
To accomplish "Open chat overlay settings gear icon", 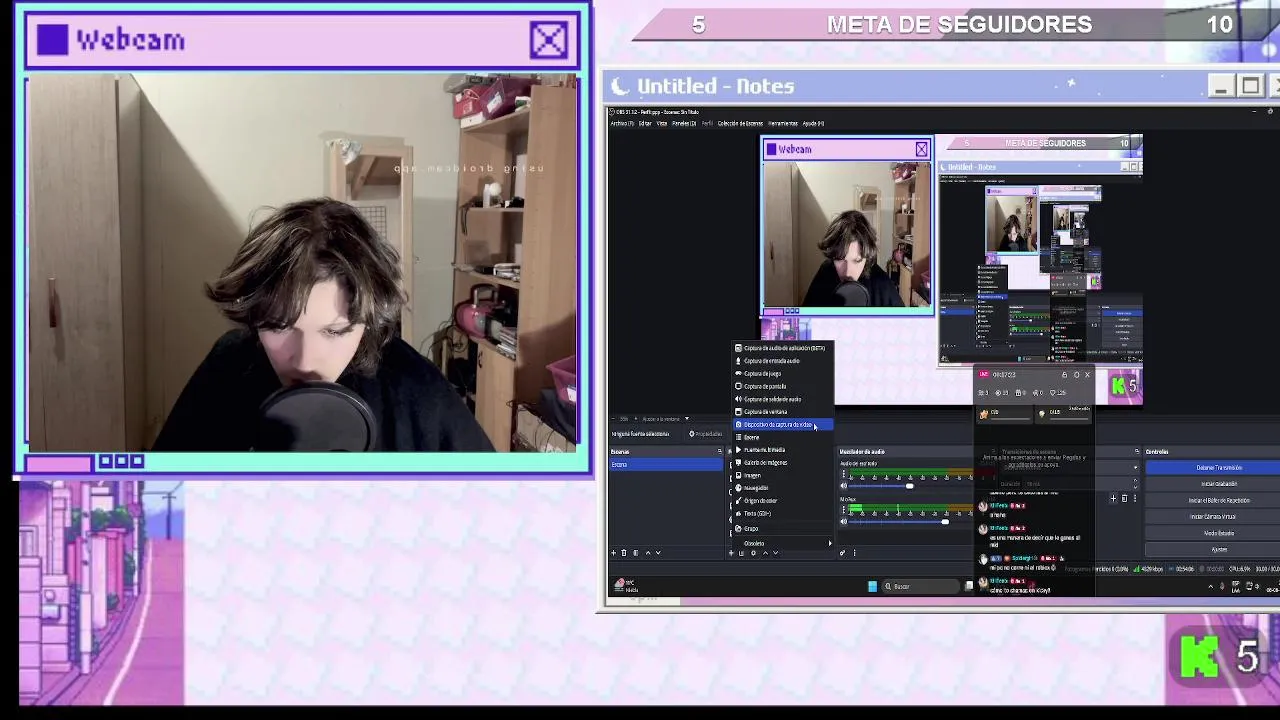I will click(1076, 375).
